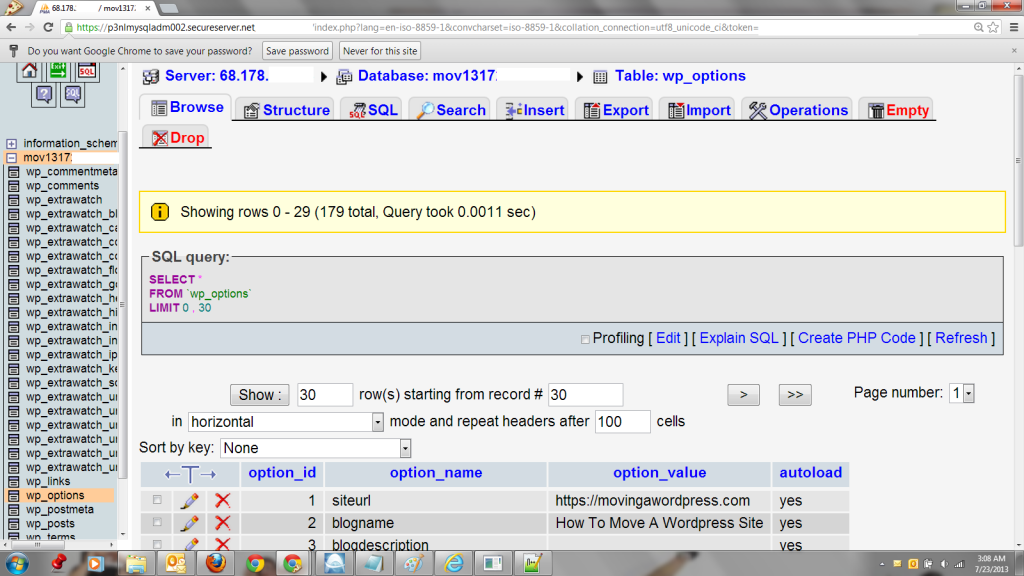Image resolution: width=1024 pixels, height=576 pixels.
Task: Click the server icon beside Server breadcrumb
Action: point(151,76)
